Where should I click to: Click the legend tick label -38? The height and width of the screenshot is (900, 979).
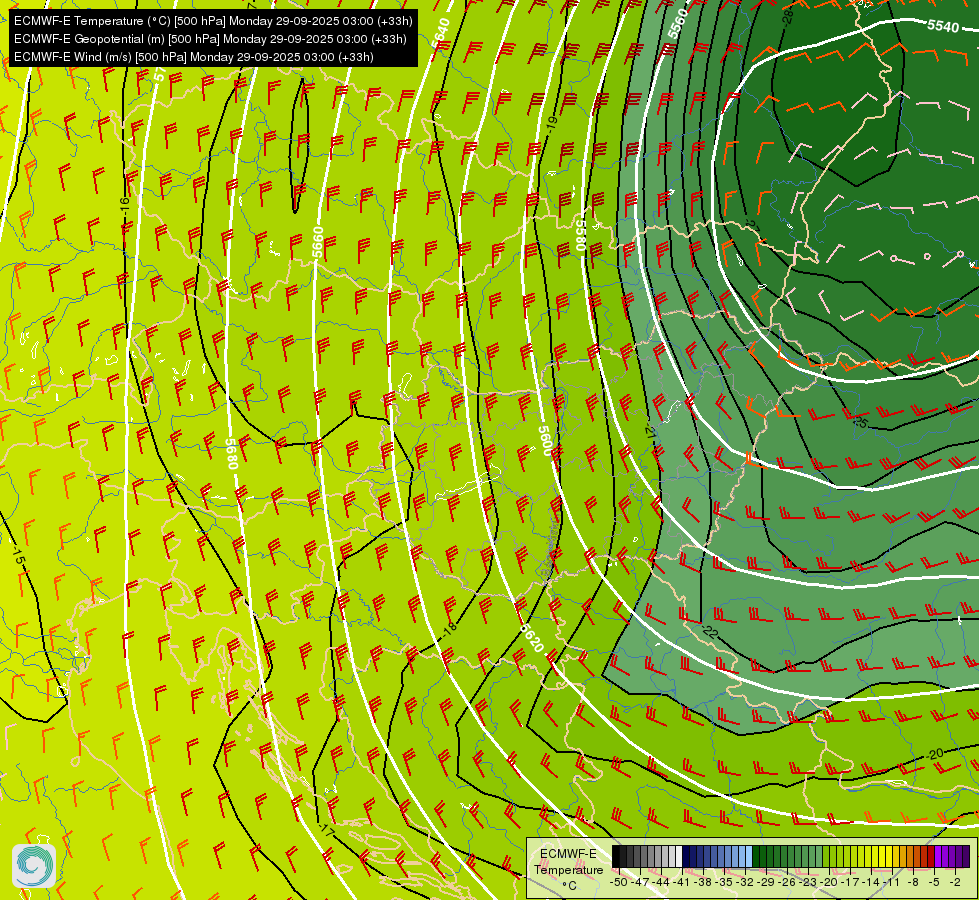pyautogui.click(x=702, y=882)
